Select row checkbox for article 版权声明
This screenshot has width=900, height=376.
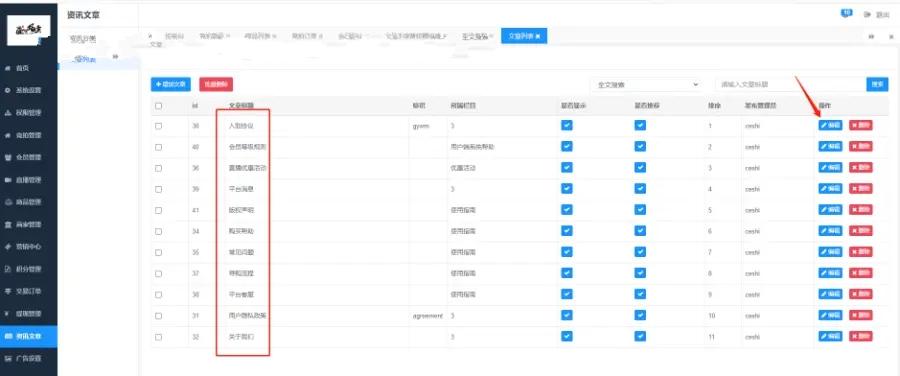tap(158, 210)
